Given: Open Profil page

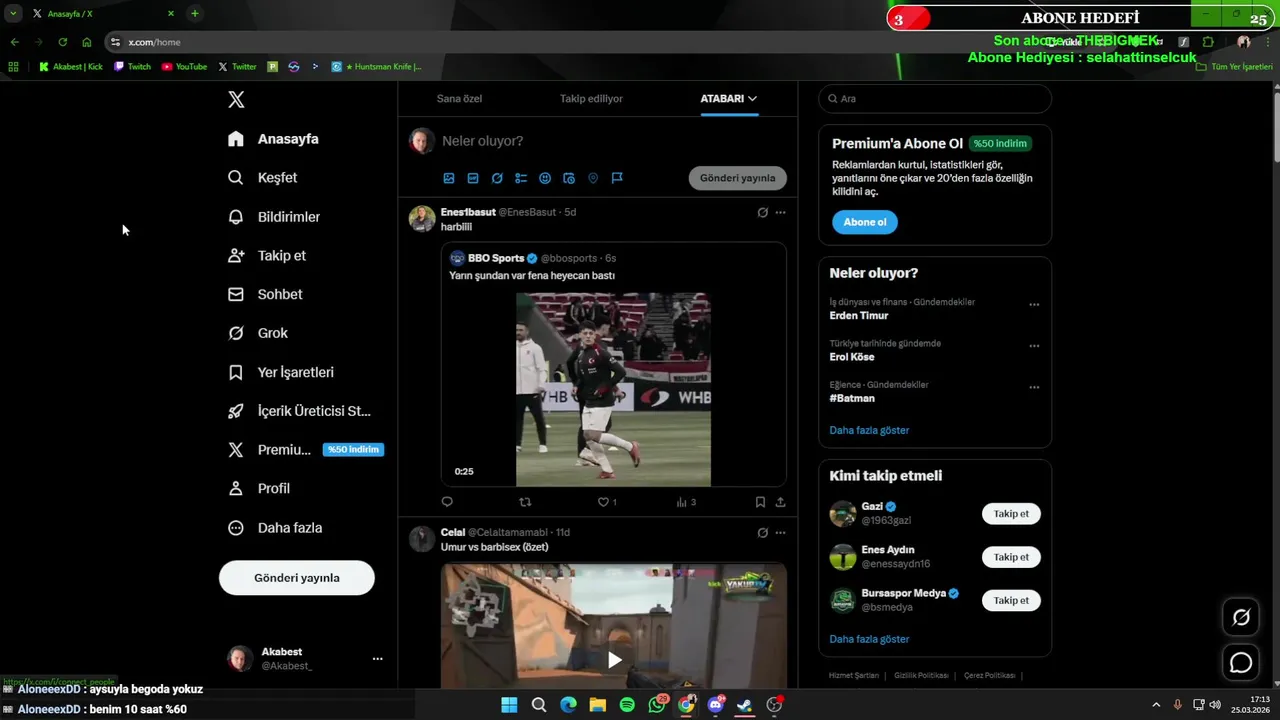Looking at the screenshot, I should (259, 489).
